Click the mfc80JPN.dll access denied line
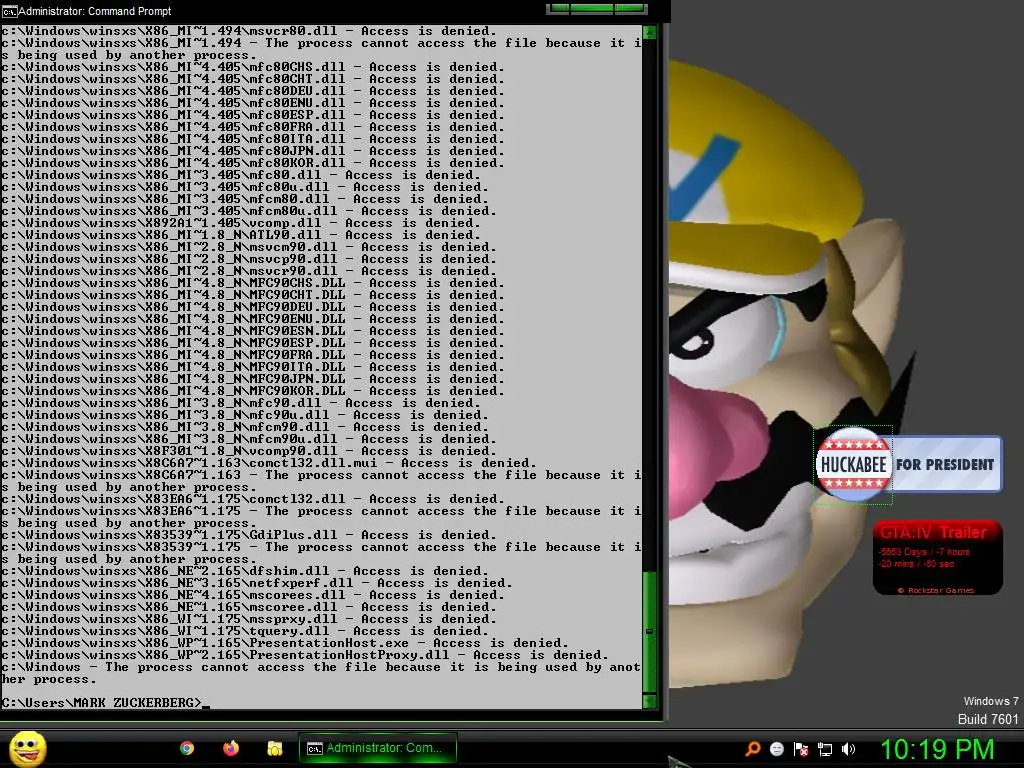1024x768 pixels. tap(253, 151)
